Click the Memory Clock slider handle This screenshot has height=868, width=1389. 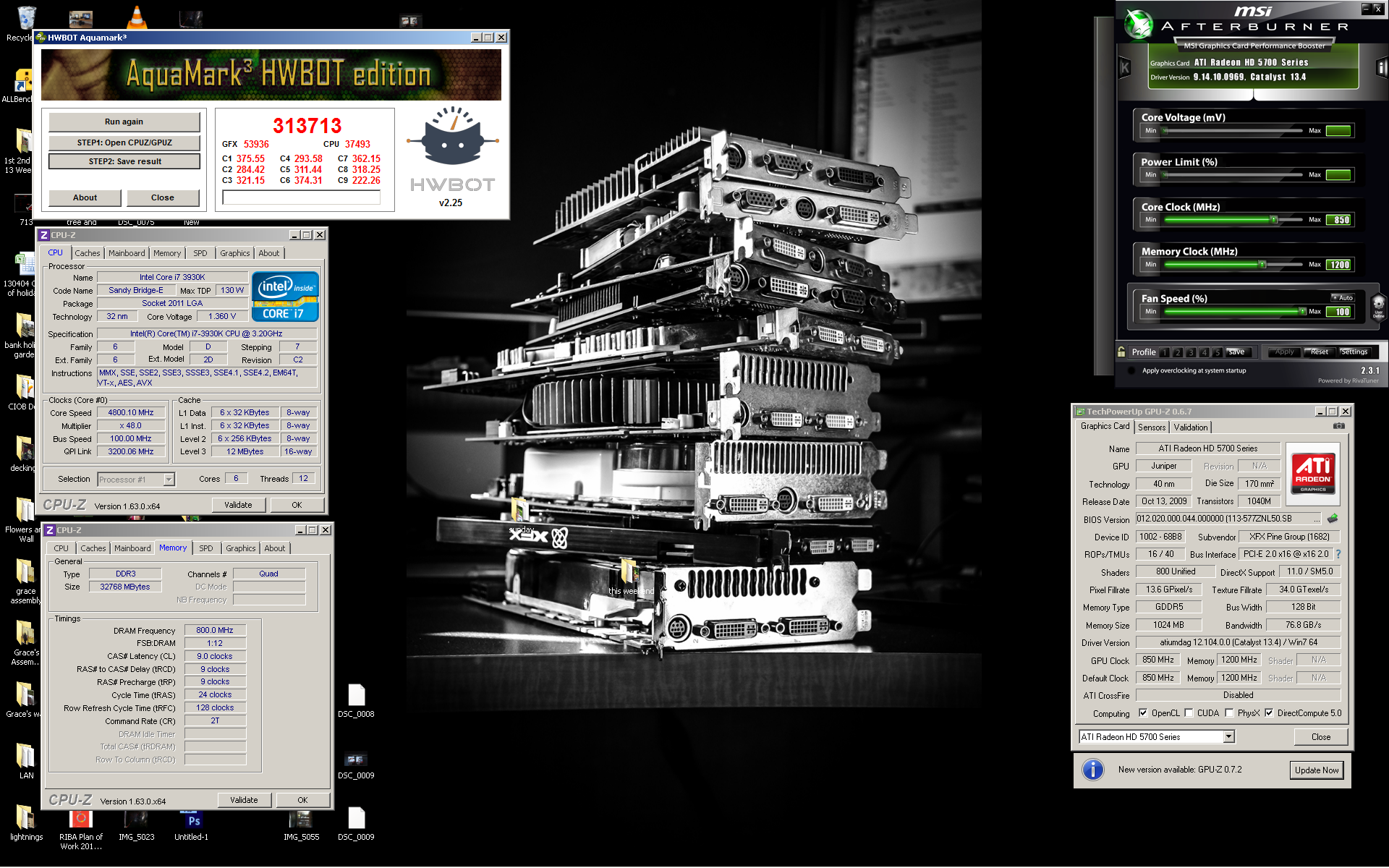(x=1262, y=265)
